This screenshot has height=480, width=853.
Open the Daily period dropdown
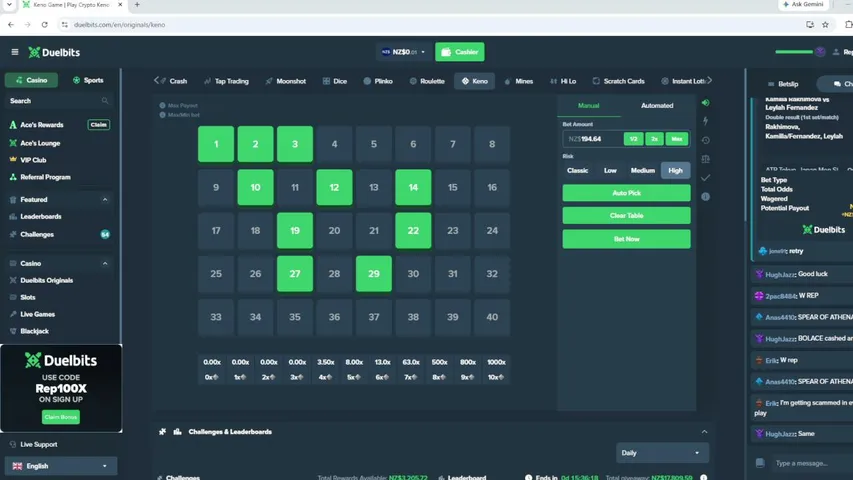(x=662, y=453)
